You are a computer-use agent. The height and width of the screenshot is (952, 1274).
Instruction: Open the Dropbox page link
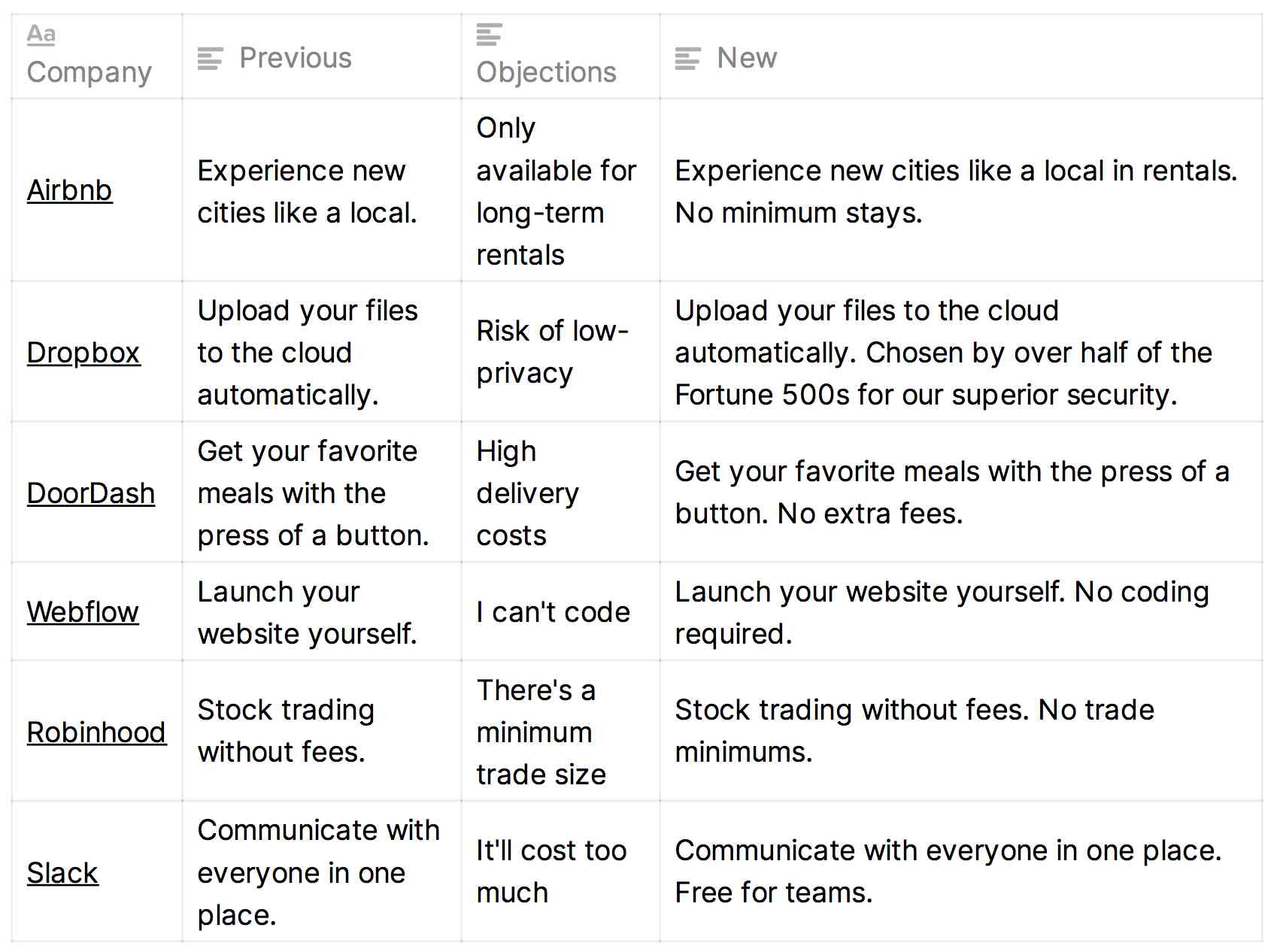click(x=83, y=353)
